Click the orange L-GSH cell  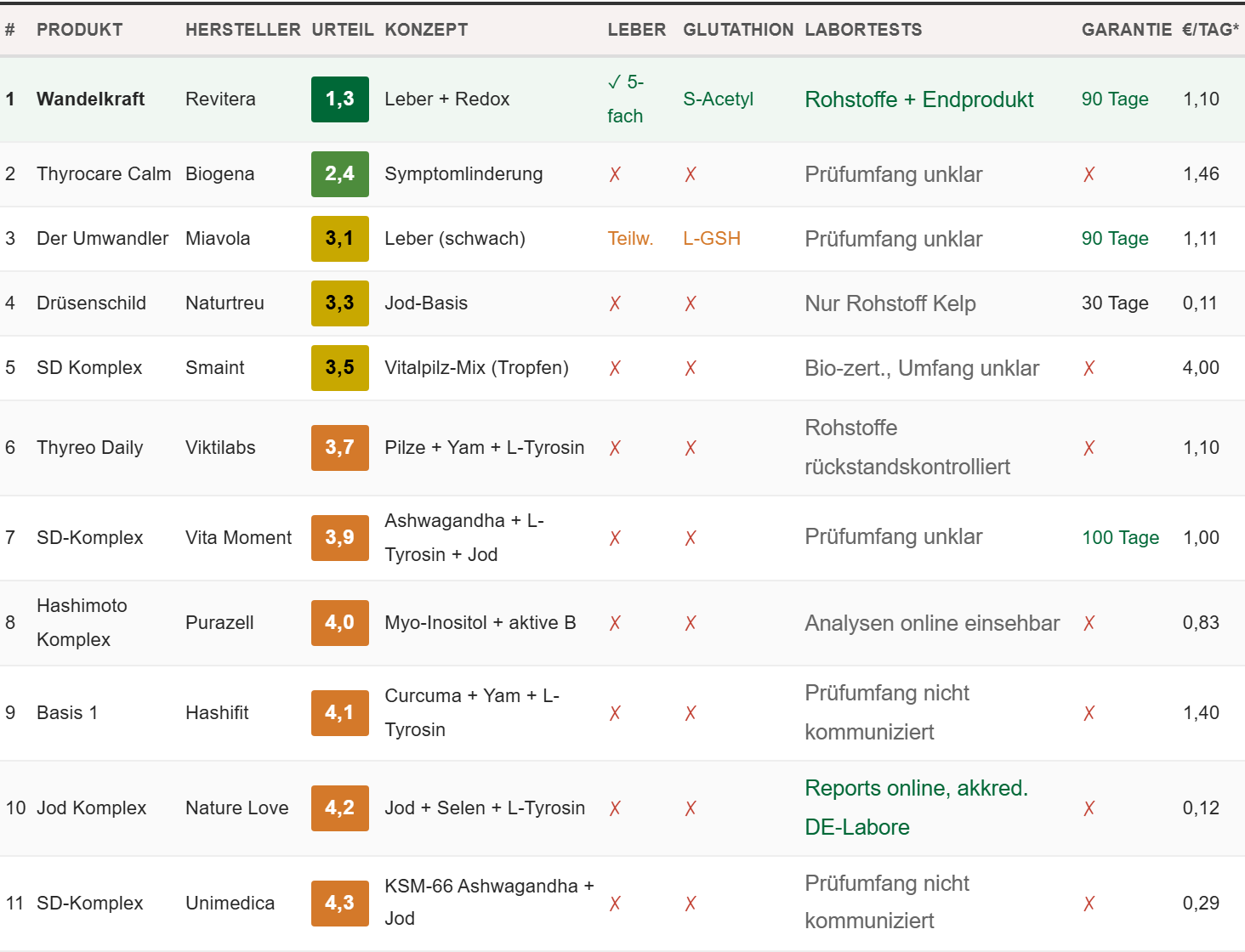712,239
